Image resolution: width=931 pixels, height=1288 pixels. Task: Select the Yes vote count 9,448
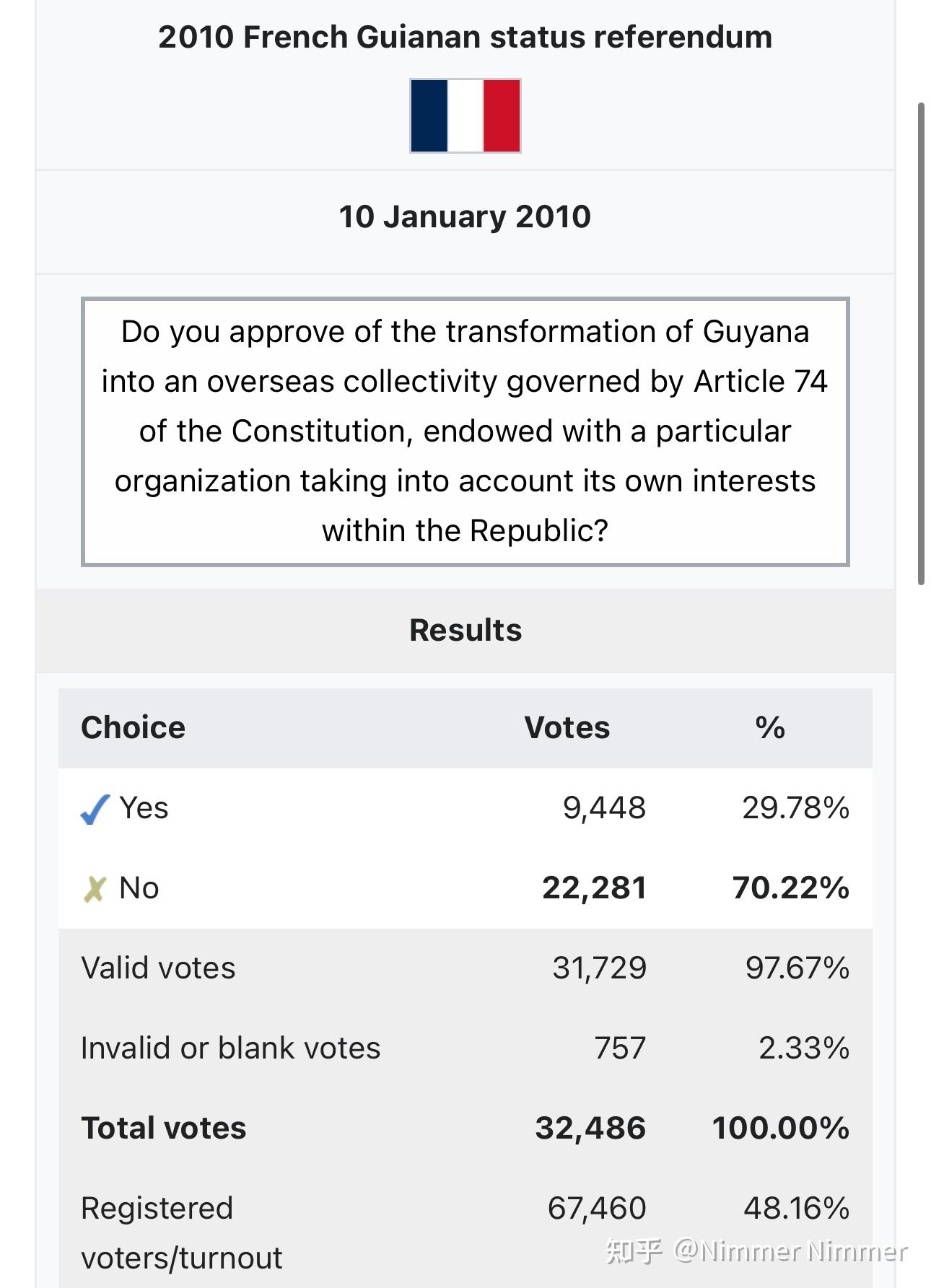coord(605,808)
